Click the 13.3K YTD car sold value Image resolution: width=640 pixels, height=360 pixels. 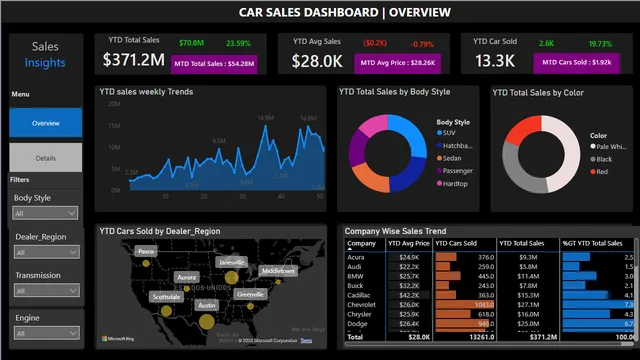(495, 61)
